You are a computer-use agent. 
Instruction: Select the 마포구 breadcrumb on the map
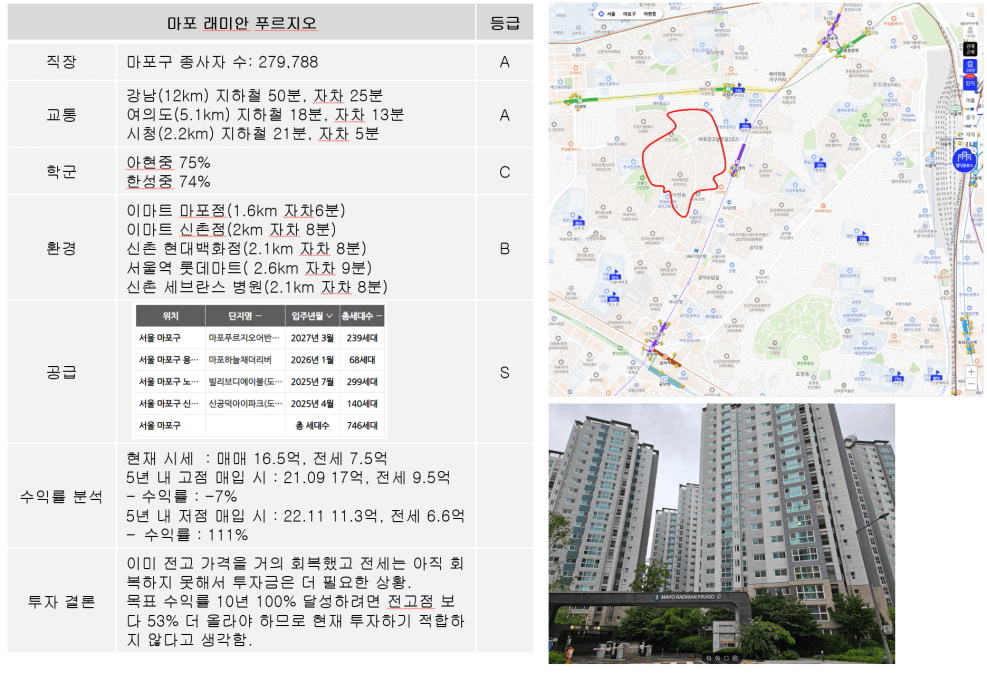[629, 14]
